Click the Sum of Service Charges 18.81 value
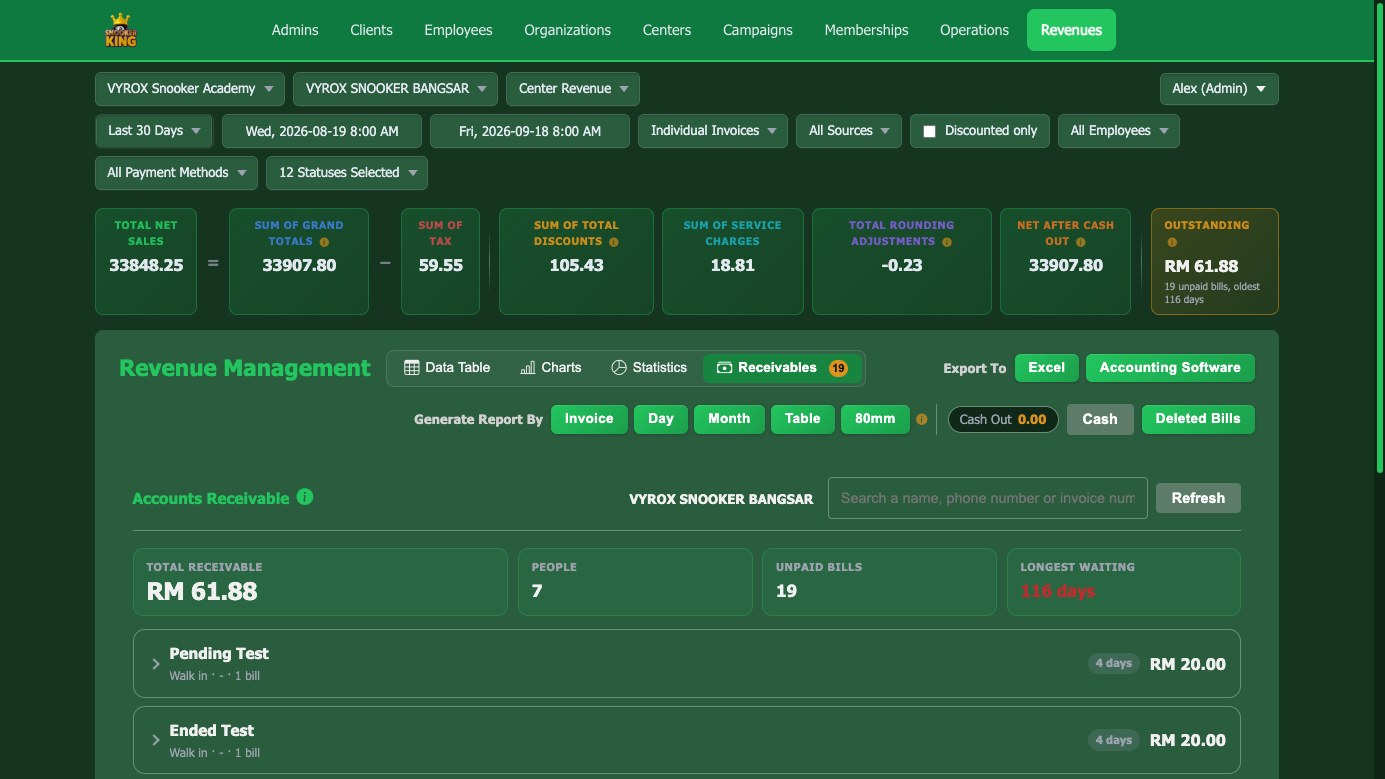 (732, 266)
